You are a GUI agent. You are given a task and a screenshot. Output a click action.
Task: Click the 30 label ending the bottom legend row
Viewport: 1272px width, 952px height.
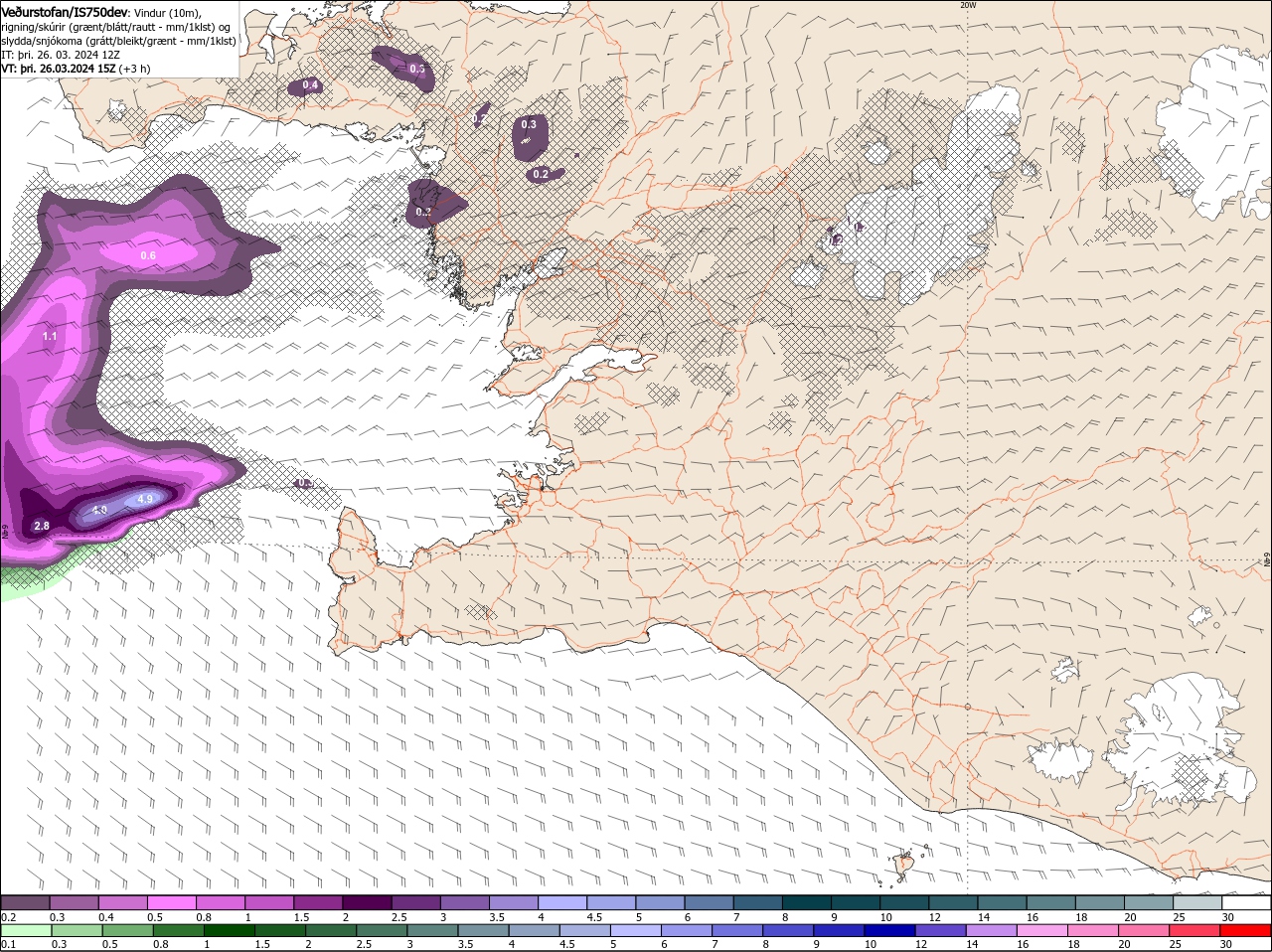pos(1225,944)
